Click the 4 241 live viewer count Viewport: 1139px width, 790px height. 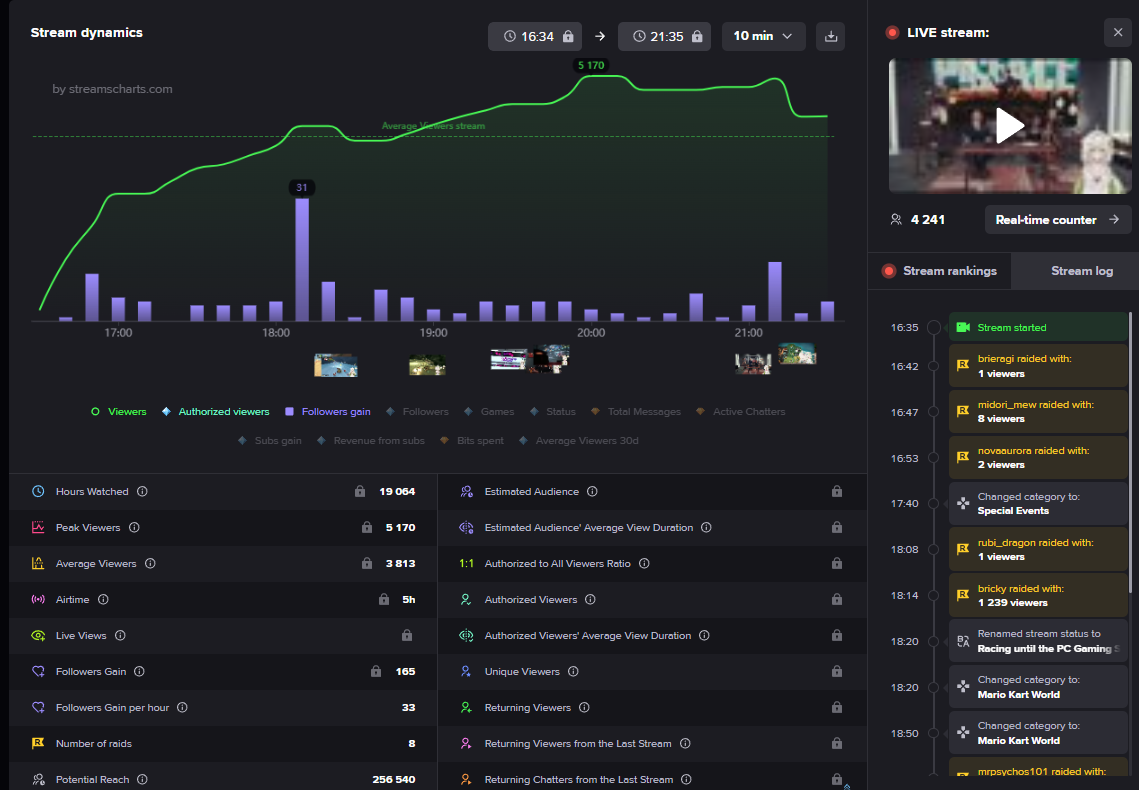(x=928, y=220)
